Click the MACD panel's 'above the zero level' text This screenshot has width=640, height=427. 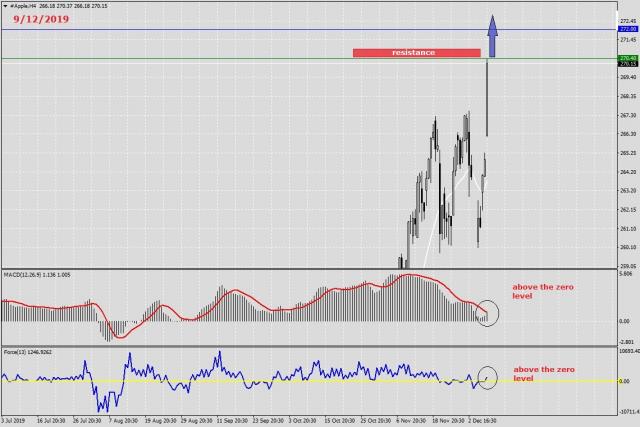(x=542, y=291)
